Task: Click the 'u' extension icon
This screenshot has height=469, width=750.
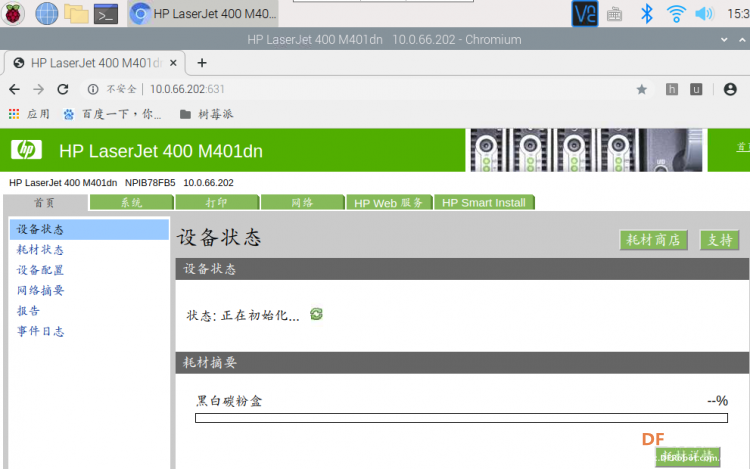Action: [696, 89]
